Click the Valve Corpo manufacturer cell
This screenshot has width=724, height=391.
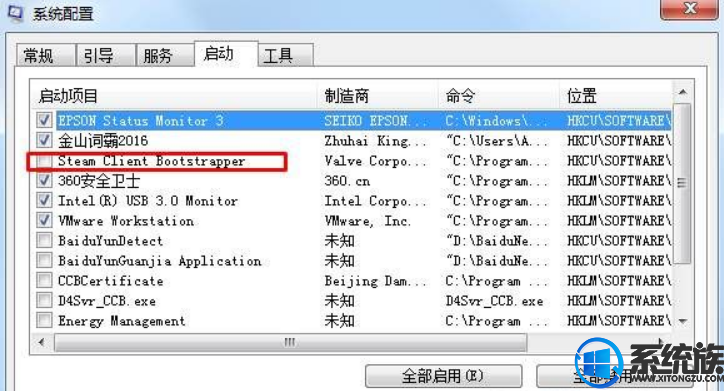coord(375,161)
